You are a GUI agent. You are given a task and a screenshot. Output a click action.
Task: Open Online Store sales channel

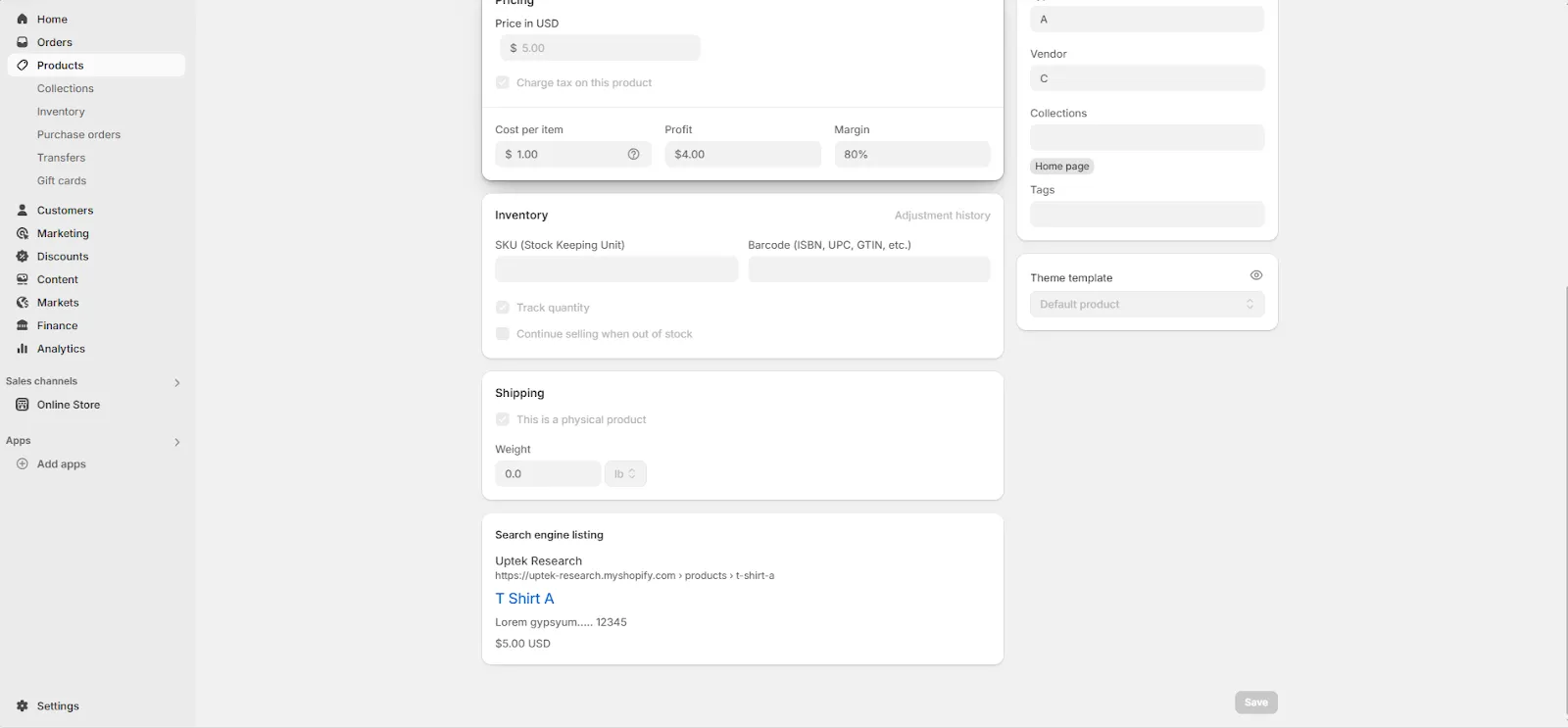96,405
